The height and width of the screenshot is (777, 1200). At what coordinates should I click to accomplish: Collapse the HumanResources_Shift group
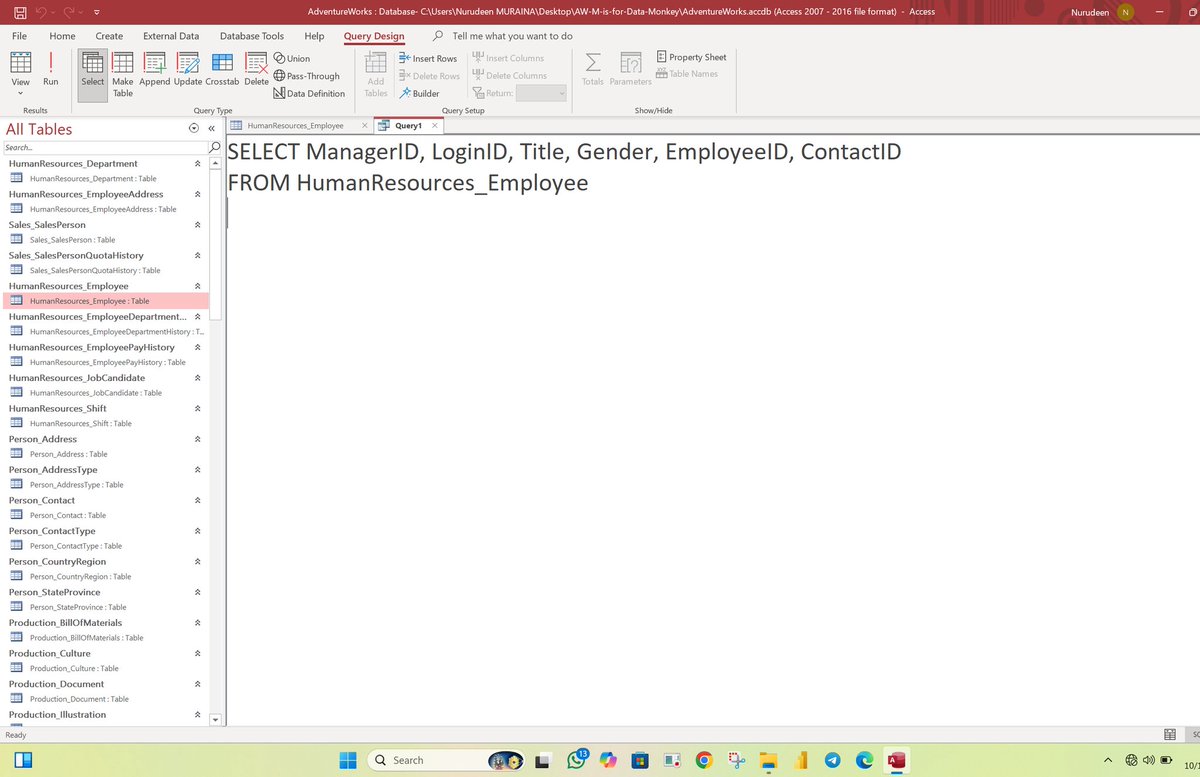click(x=197, y=409)
